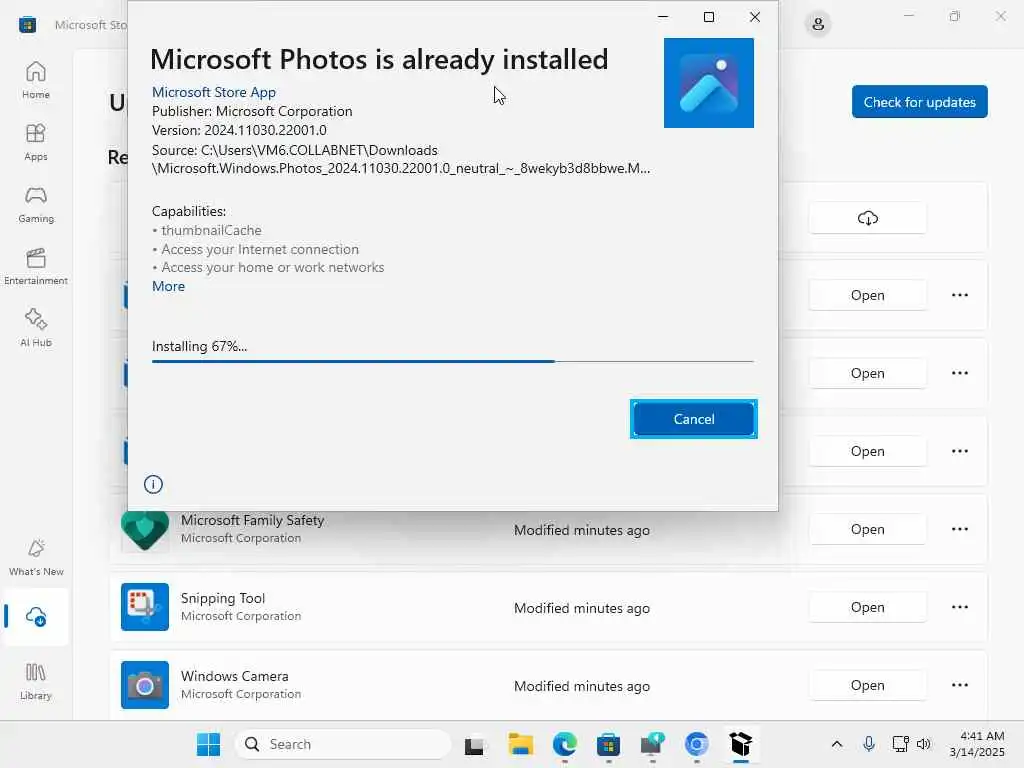Click the Microsoft Family Safety app icon
Screen dimensions: 1024x768
click(x=145, y=530)
